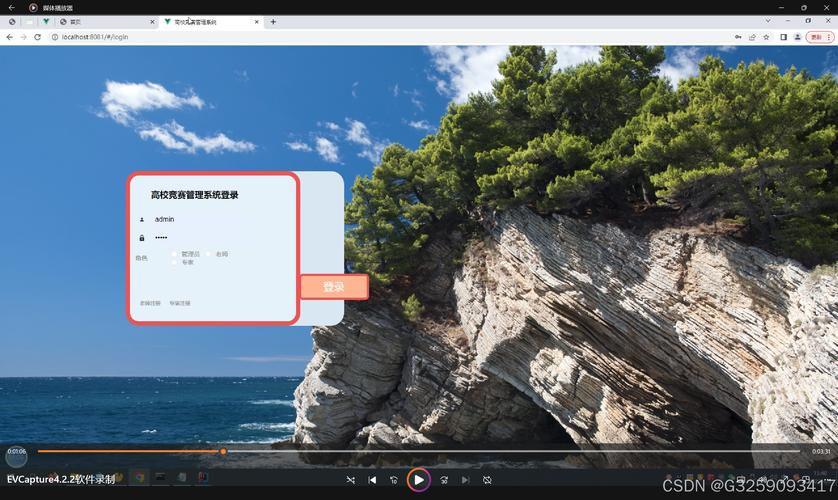Screen dimensions: 838x500
Task: Go forward in the browser
Action: click(23, 37)
